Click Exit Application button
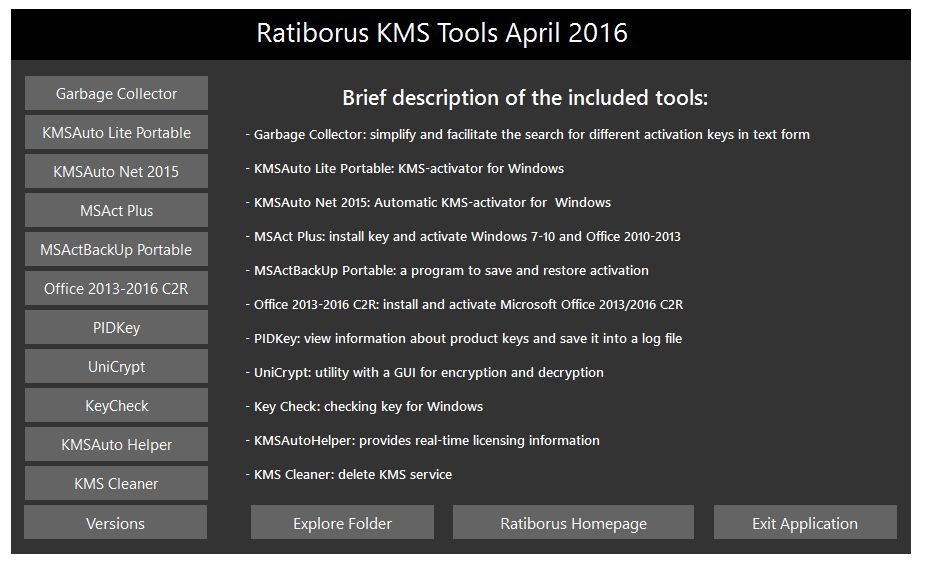This screenshot has width=930, height=568. tap(805, 523)
